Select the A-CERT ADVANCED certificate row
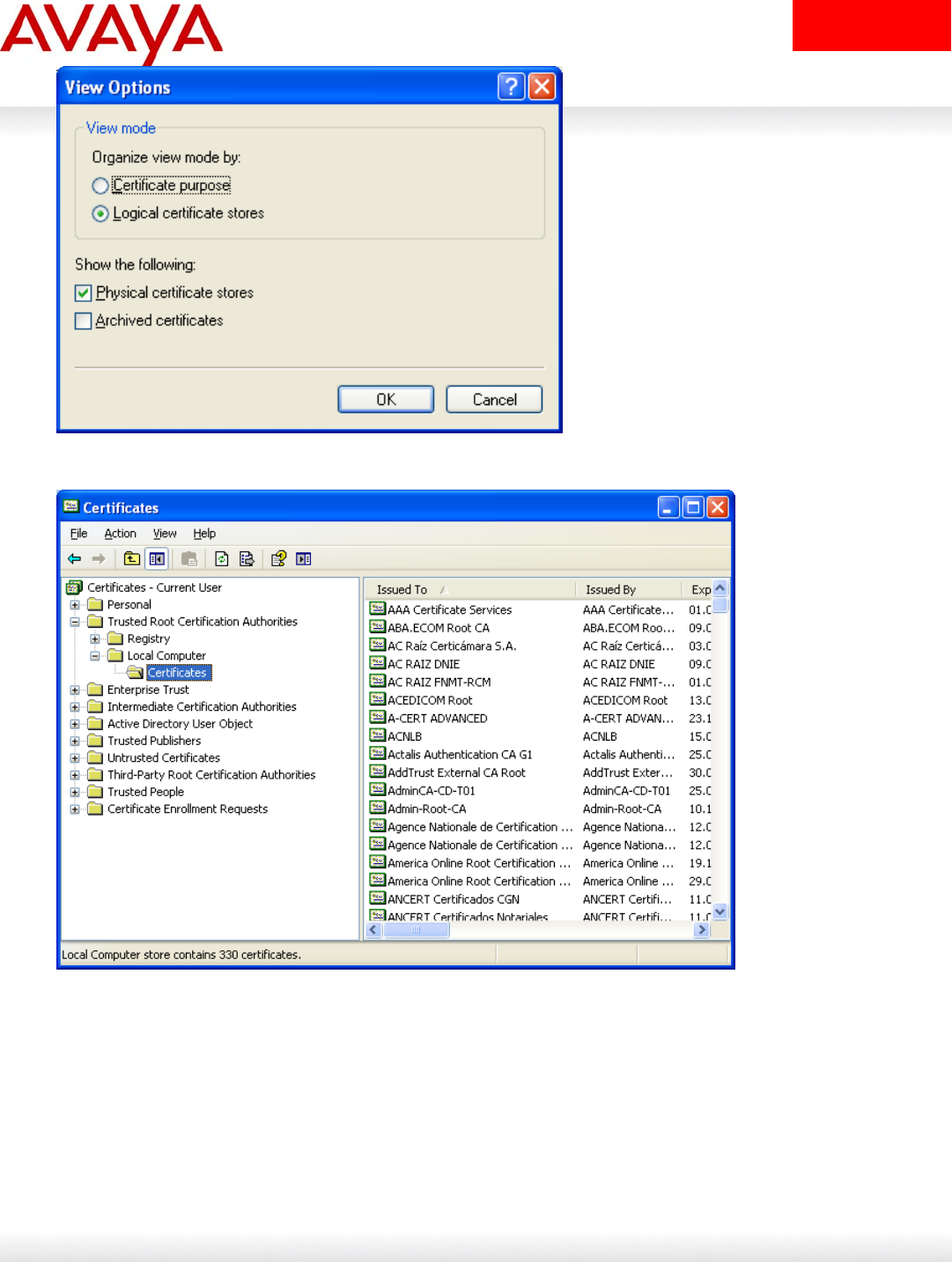The height and width of the screenshot is (1262, 952). [x=540, y=719]
